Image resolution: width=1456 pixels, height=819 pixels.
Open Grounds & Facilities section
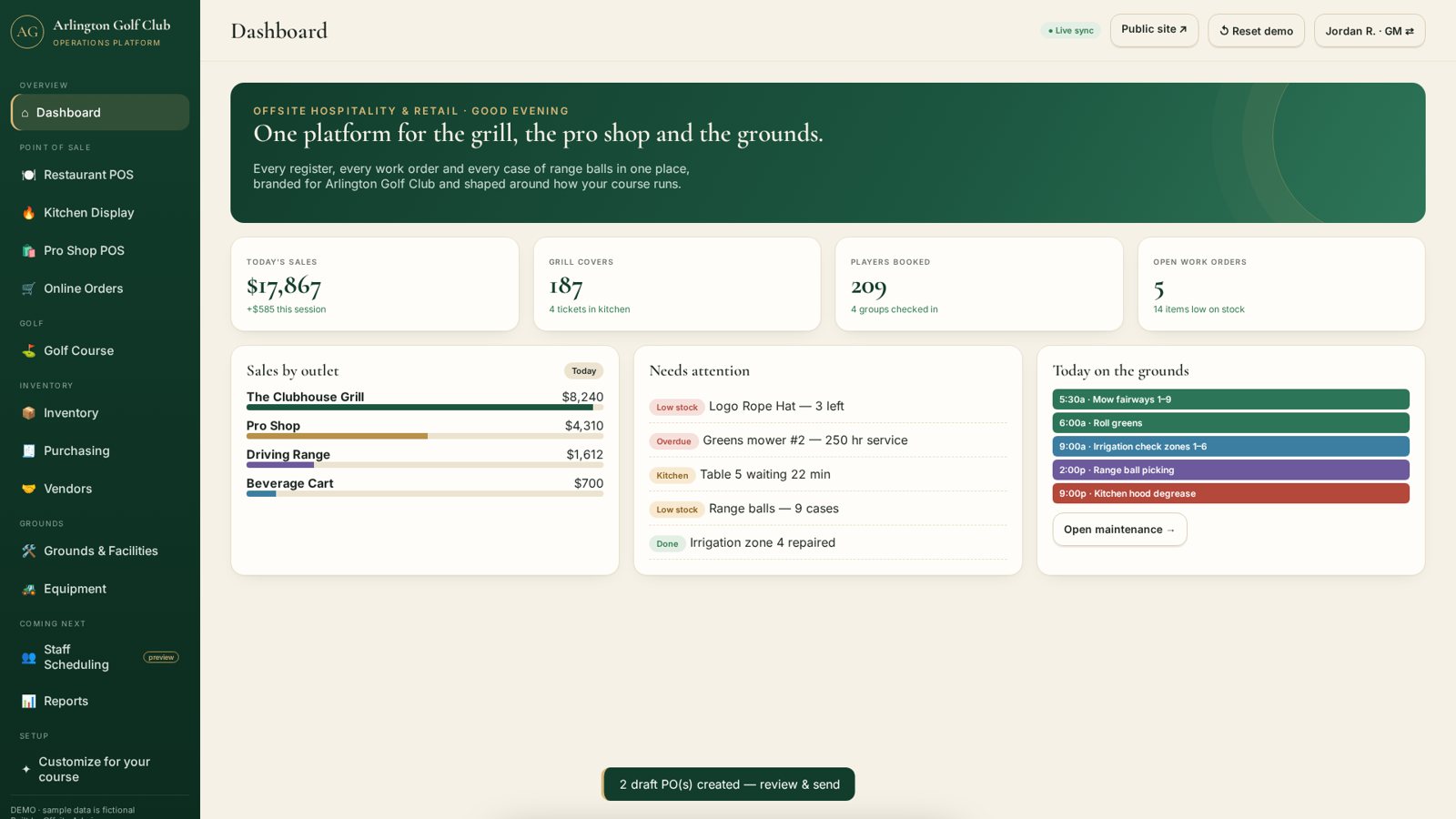point(100,551)
